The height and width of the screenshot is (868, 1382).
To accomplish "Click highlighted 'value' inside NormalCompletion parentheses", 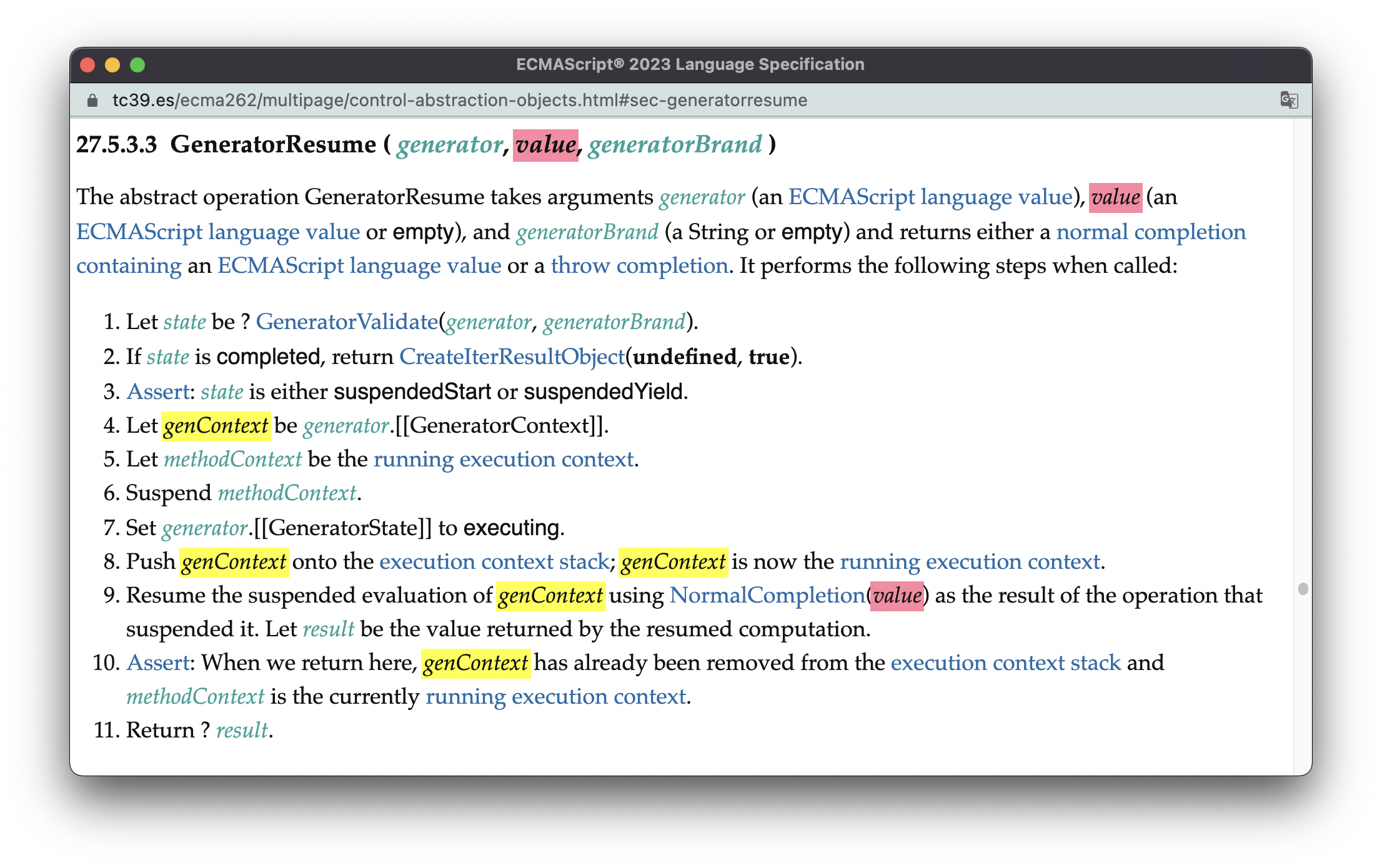I will point(897,595).
